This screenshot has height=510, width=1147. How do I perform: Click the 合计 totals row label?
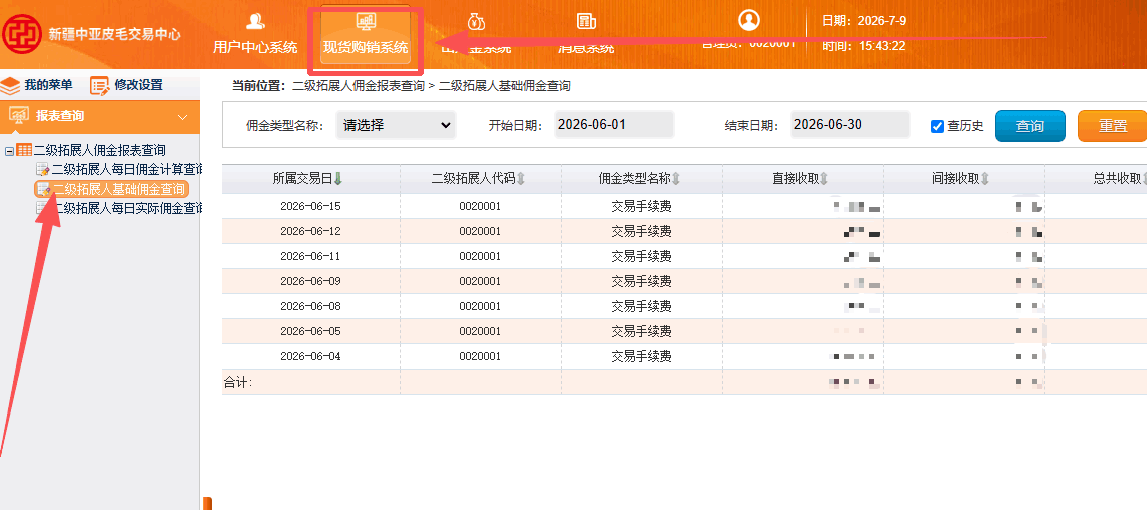238,382
